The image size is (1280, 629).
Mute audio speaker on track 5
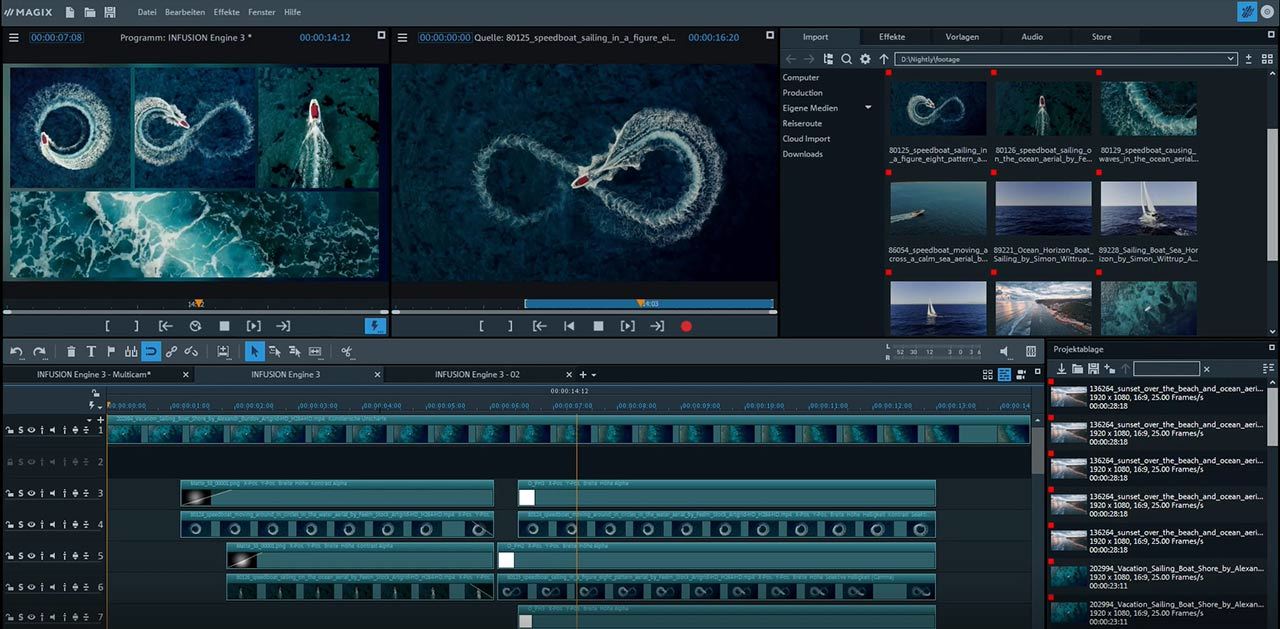pyautogui.click(x=53, y=555)
